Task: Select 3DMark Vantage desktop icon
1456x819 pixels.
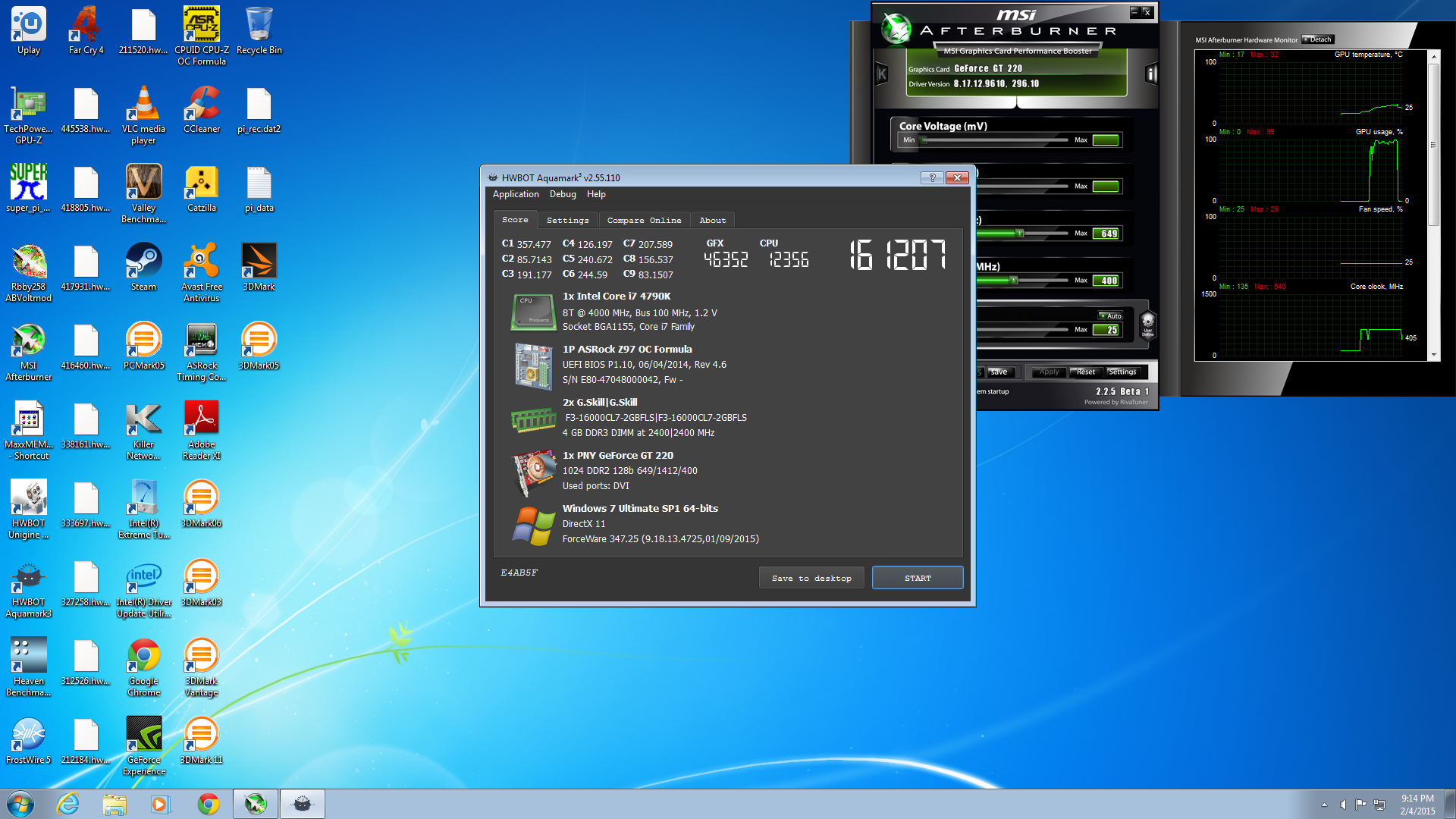Action: [202, 667]
